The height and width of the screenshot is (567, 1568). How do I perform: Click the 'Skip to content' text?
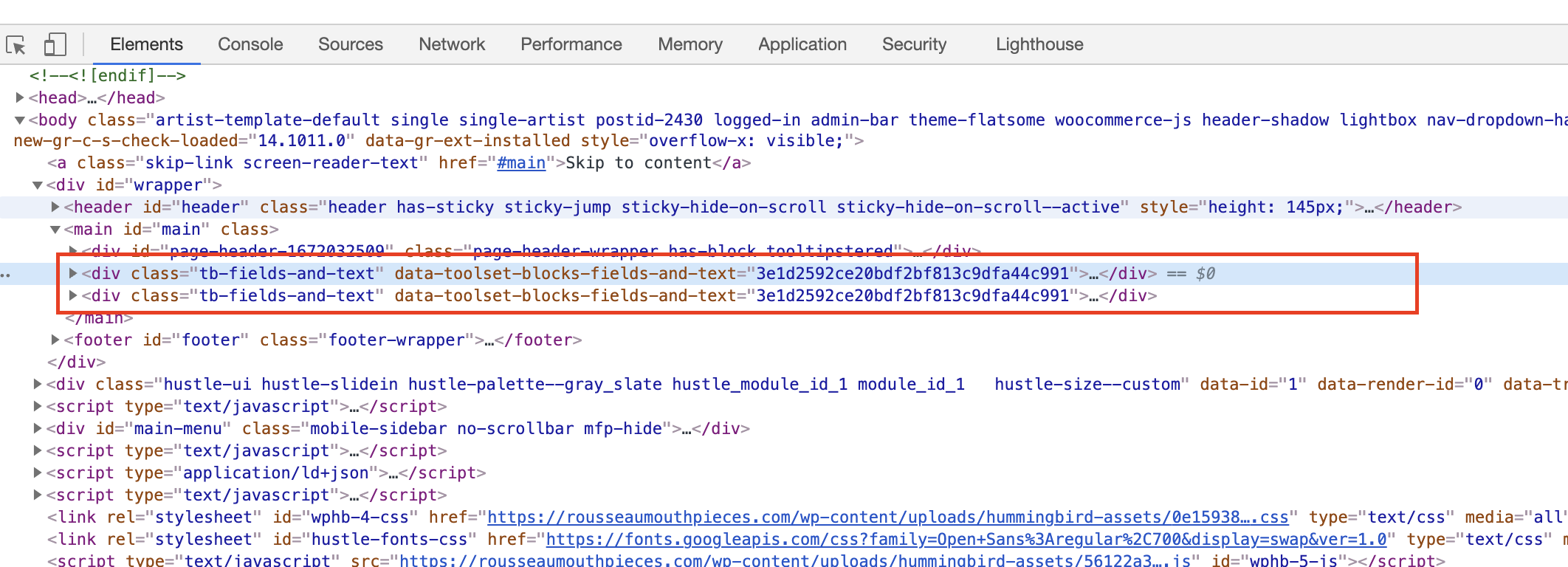[x=639, y=162]
